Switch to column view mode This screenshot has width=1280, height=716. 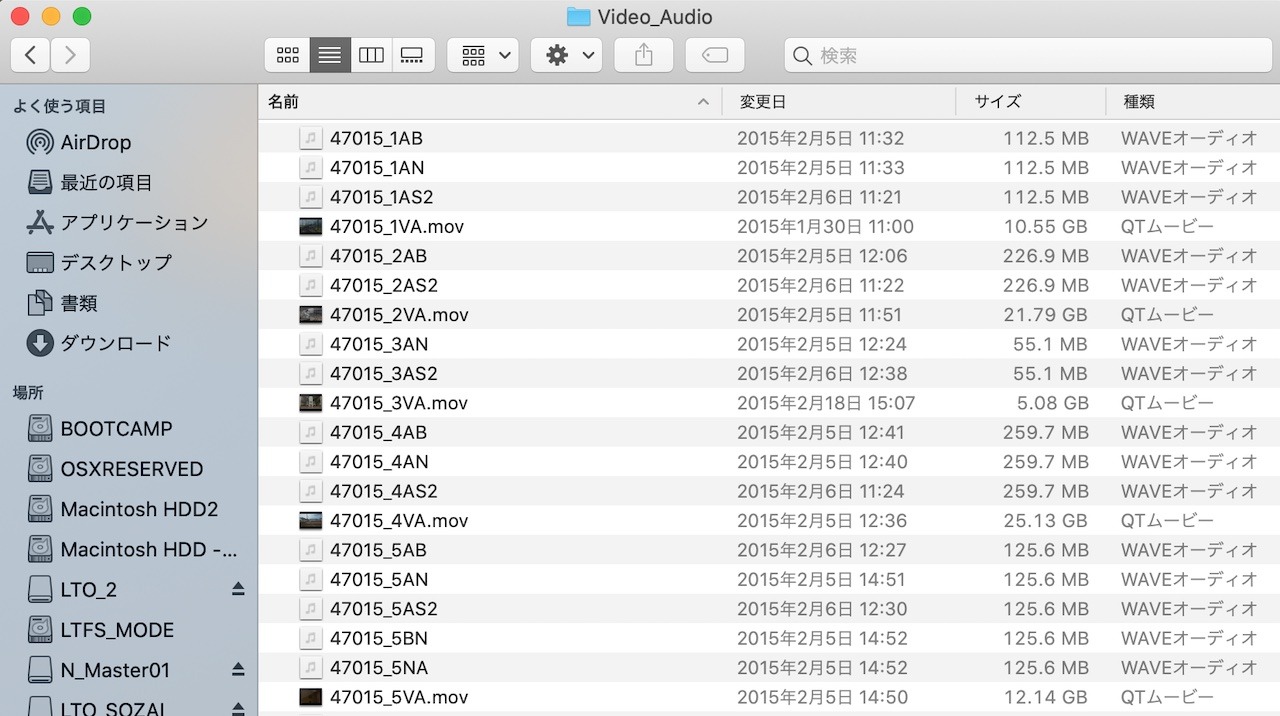(x=371, y=56)
